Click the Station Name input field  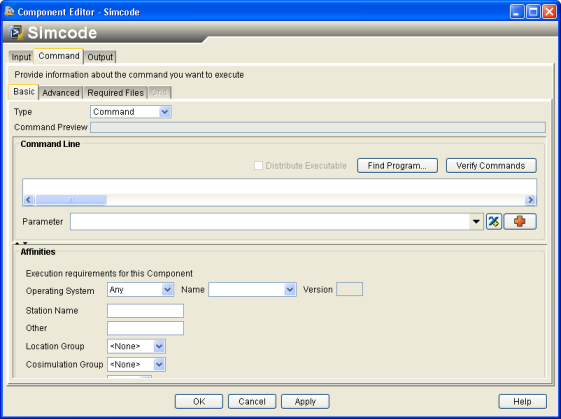pyautogui.click(x=145, y=311)
